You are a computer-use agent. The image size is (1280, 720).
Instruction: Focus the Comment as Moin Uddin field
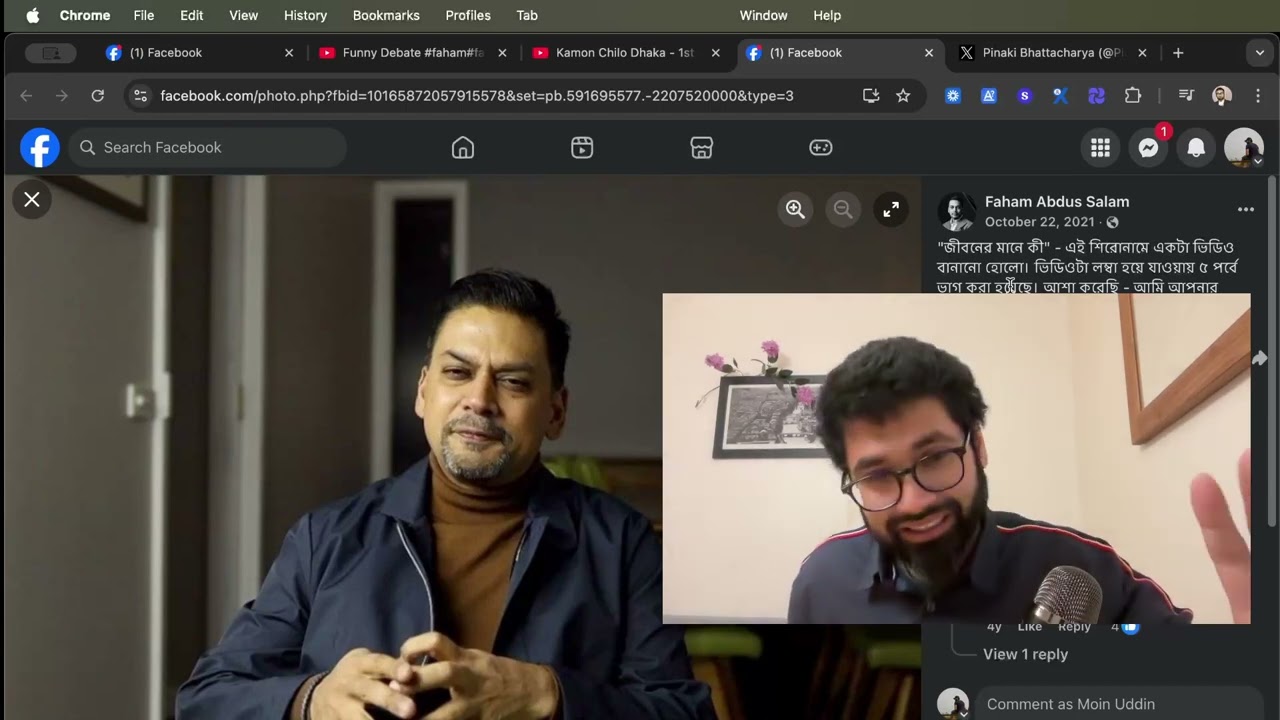(x=1118, y=704)
